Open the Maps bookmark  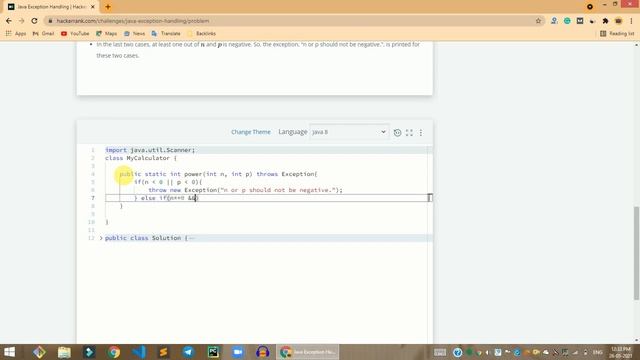point(107,33)
